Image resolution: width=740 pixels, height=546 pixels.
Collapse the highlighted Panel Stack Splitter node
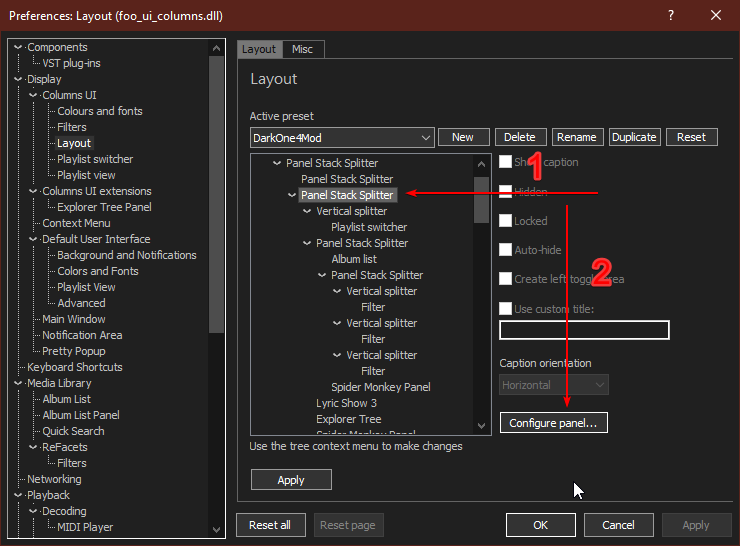pos(292,195)
